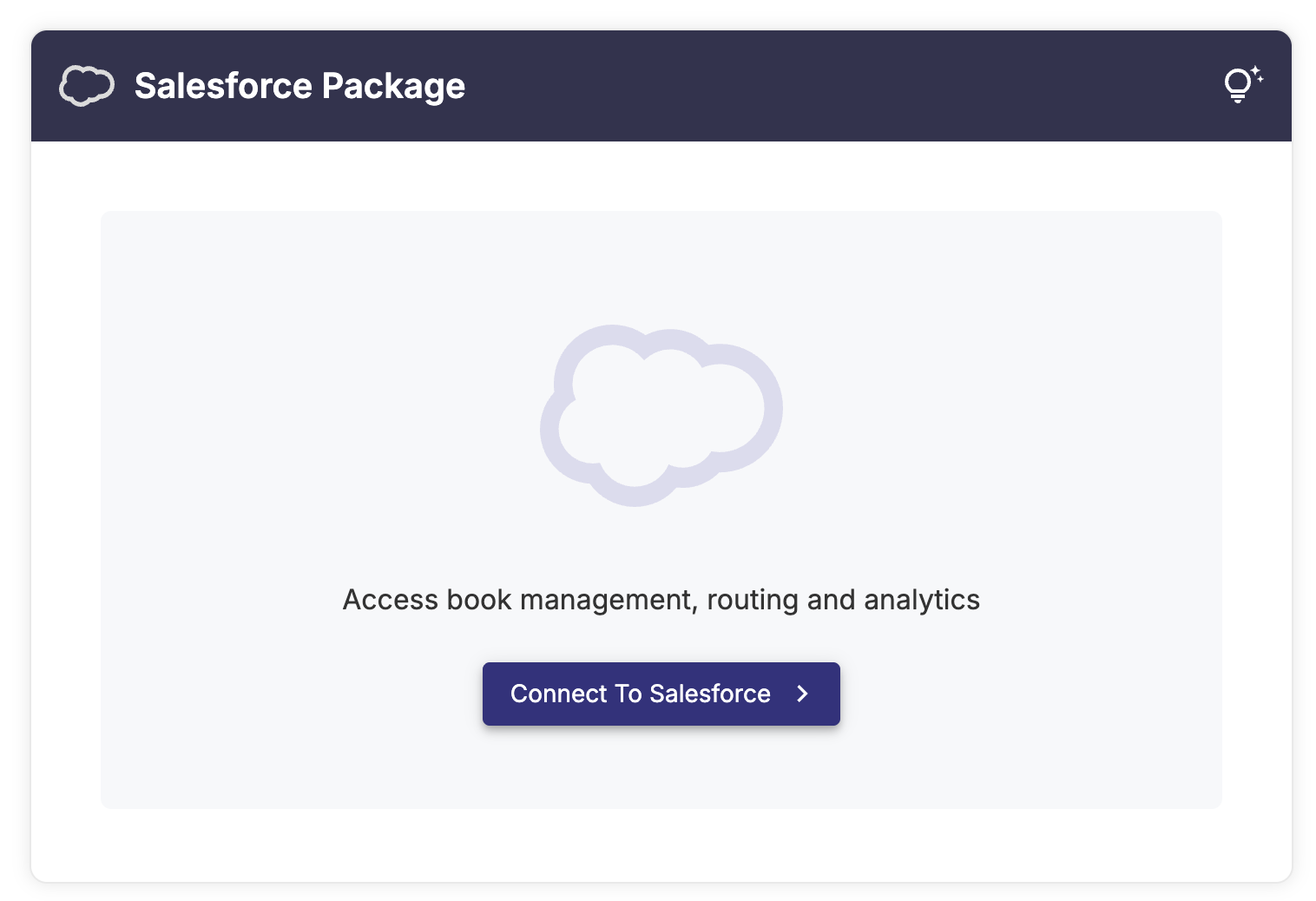Click the word "analytics" in the description
The width and height of the screenshot is (1316, 901).
921,600
